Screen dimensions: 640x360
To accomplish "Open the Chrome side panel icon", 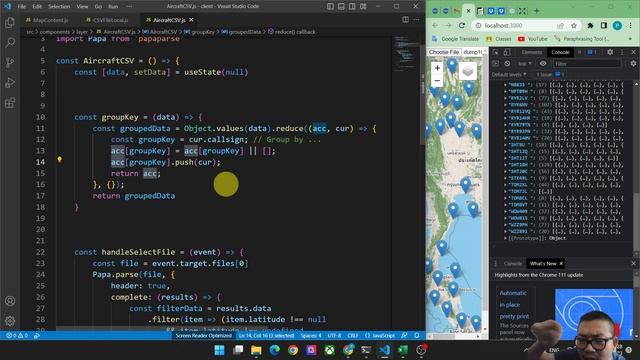I will [604, 26].
